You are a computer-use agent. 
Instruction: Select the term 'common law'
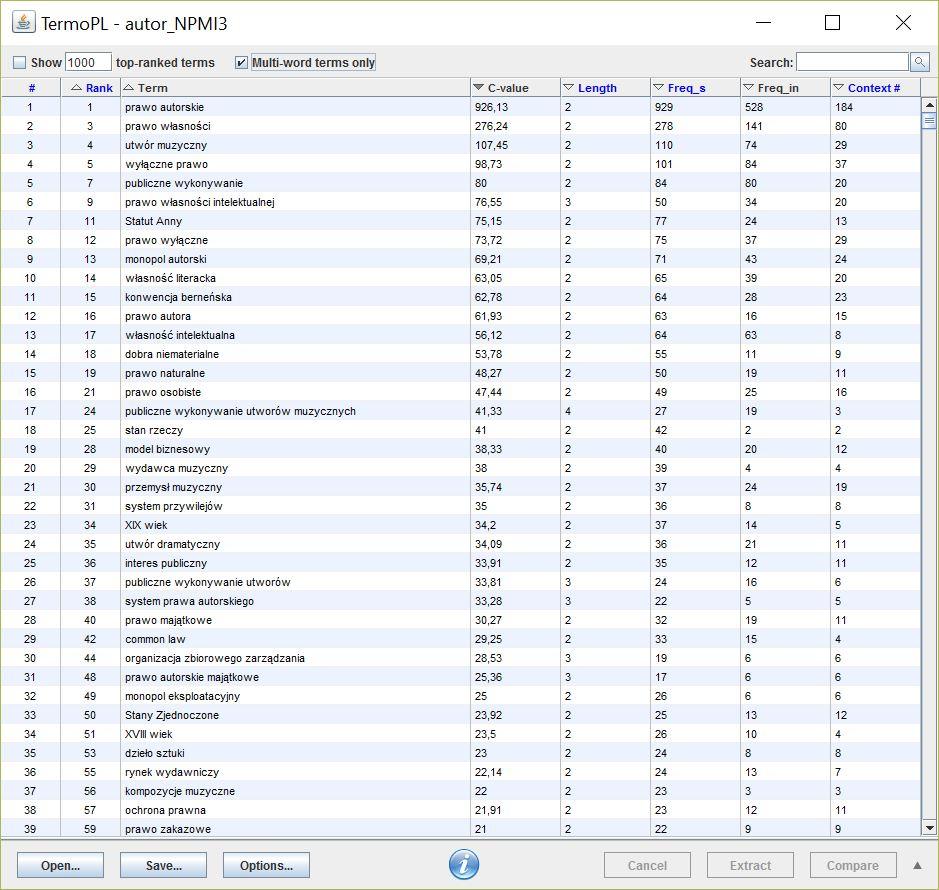pos(155,639)
